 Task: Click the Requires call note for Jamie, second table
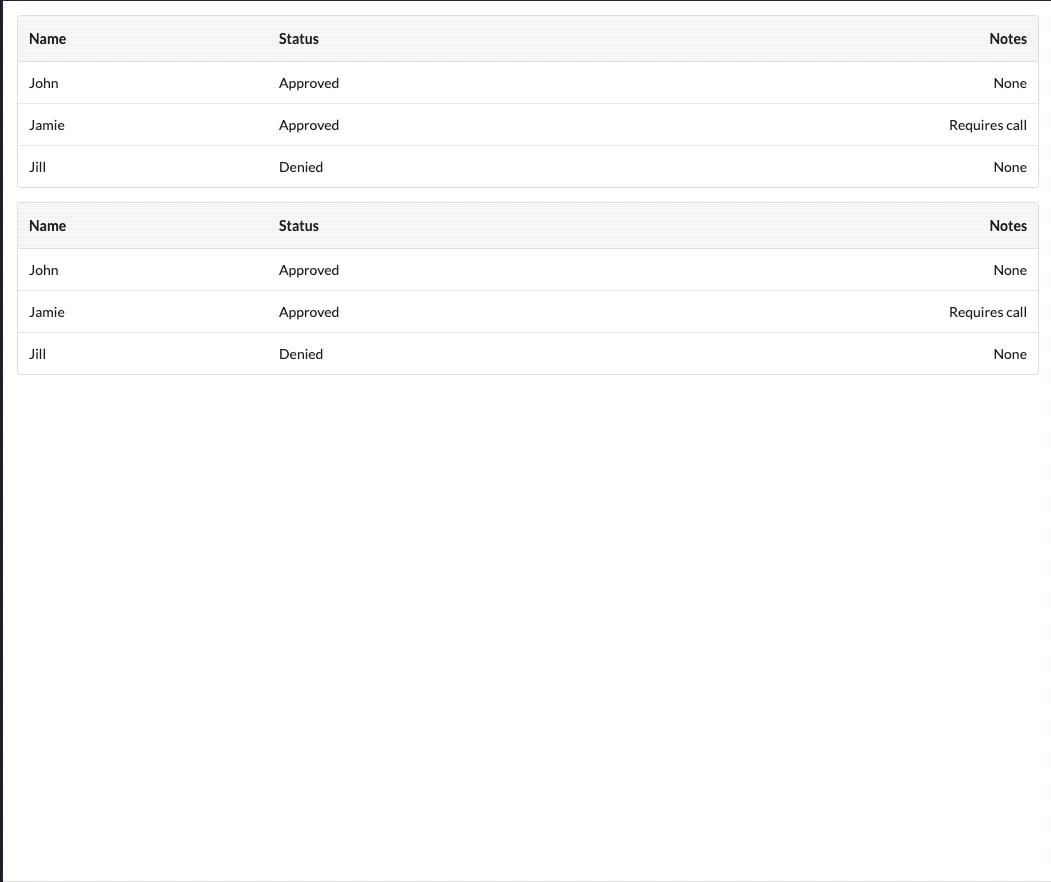coord(988,312)
